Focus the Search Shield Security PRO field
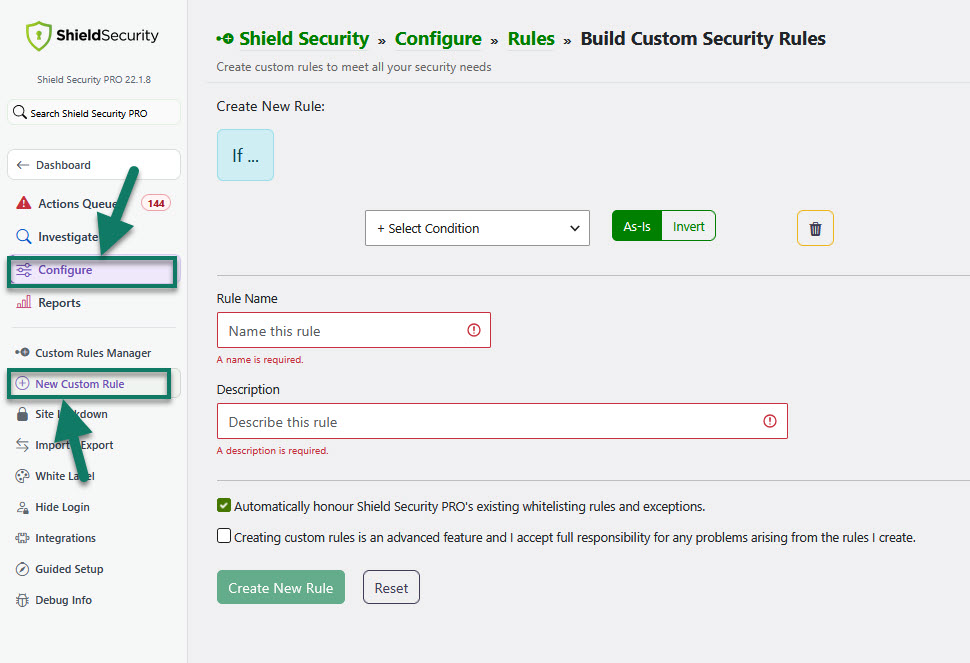The image size is (970, 663). 94,113
